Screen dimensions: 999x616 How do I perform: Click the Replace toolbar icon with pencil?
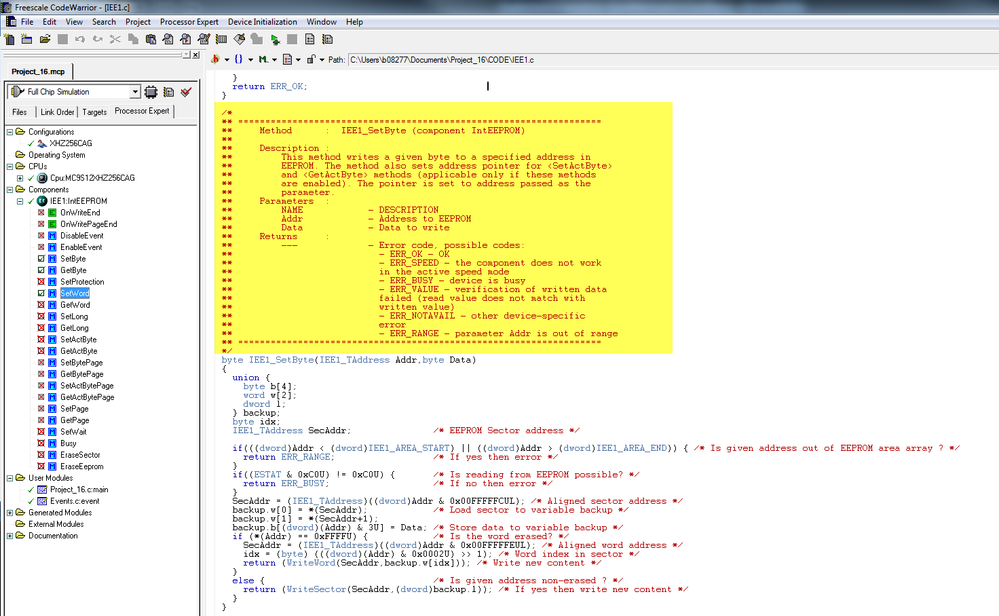pos(204,39)
